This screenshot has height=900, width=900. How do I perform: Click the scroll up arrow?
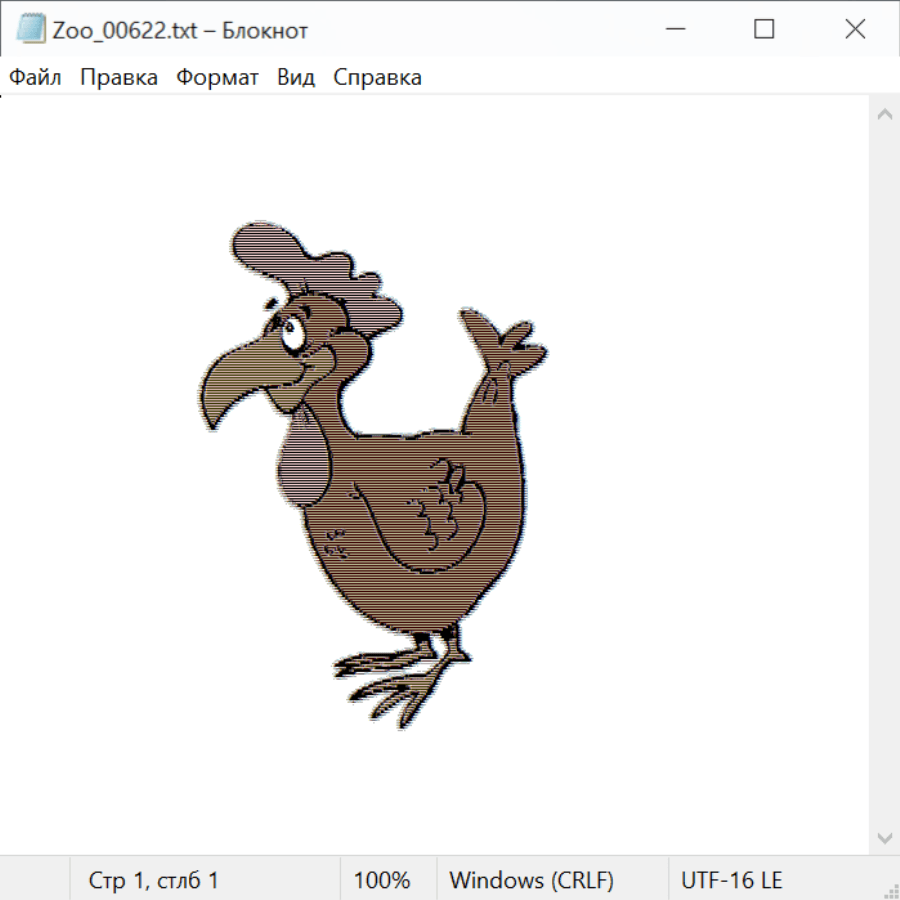(884, 115)
